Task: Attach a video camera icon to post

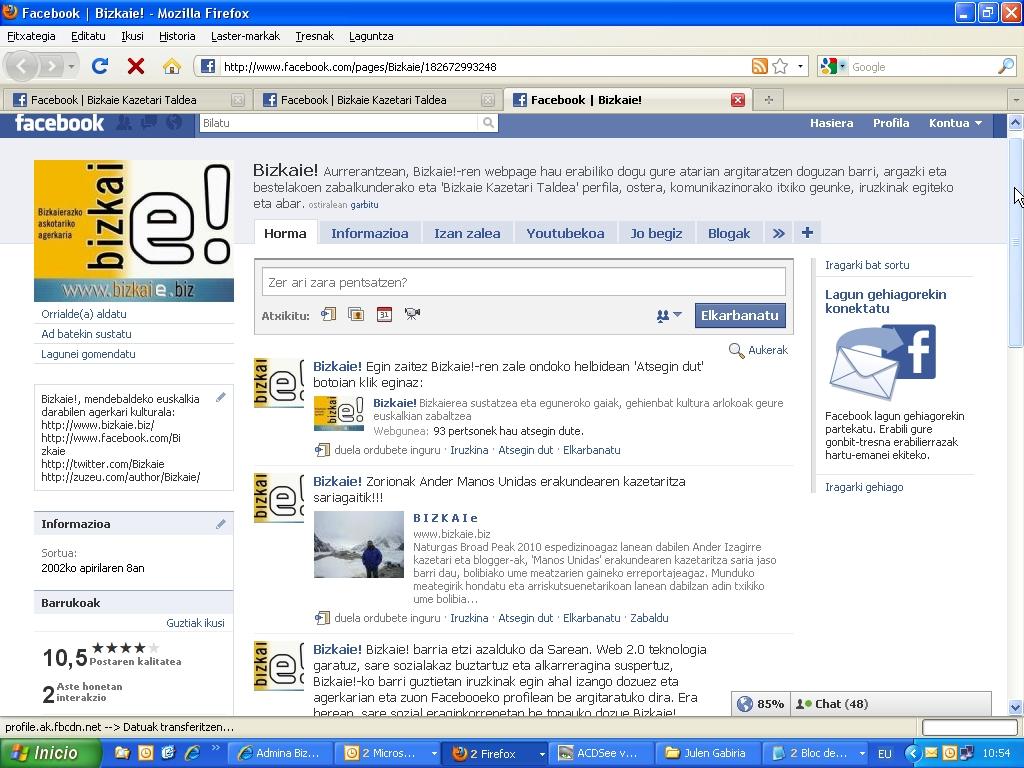Action: 412,314
